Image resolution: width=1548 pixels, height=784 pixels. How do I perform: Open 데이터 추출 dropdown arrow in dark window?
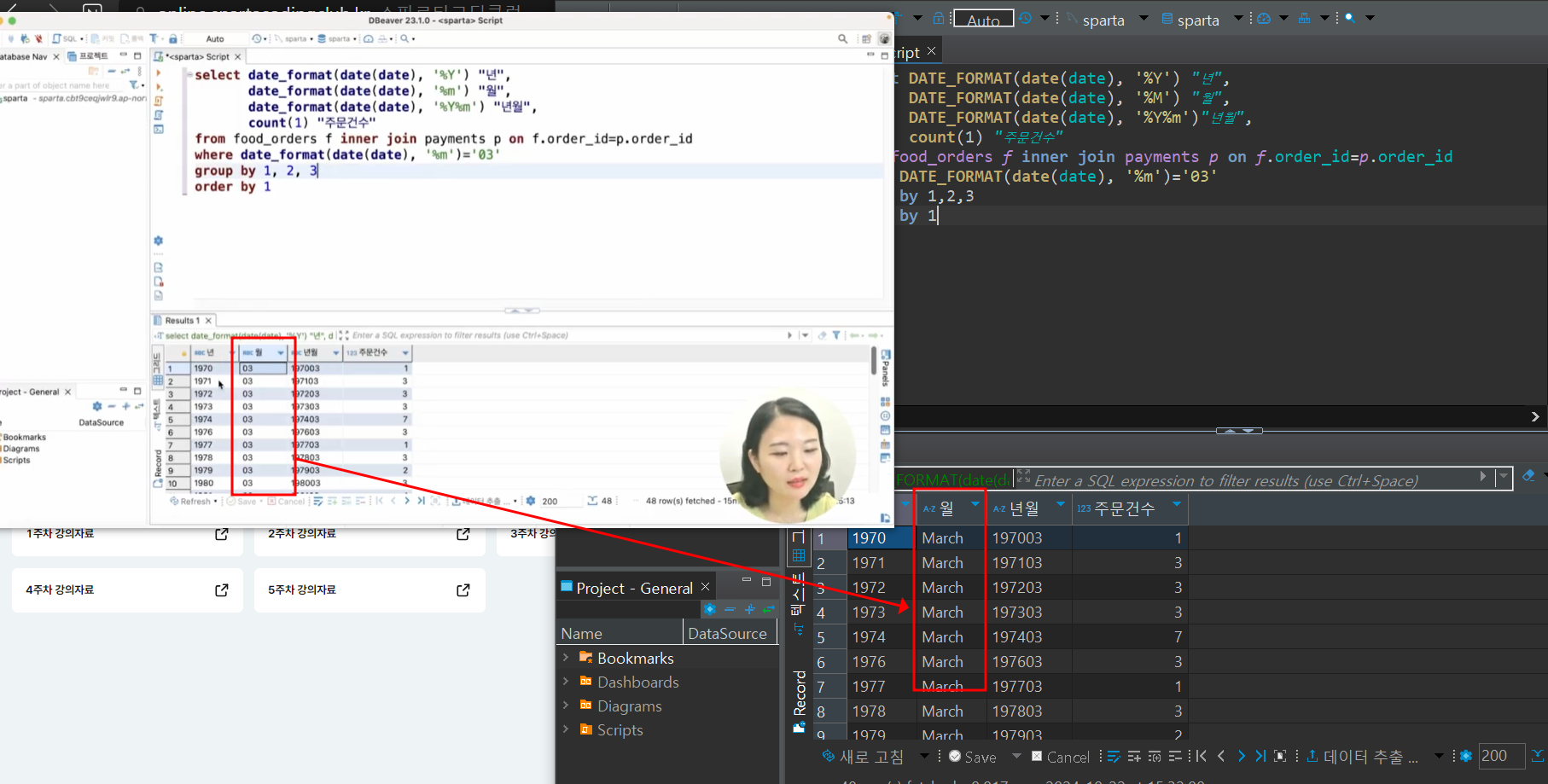(x=1439, y=756)
